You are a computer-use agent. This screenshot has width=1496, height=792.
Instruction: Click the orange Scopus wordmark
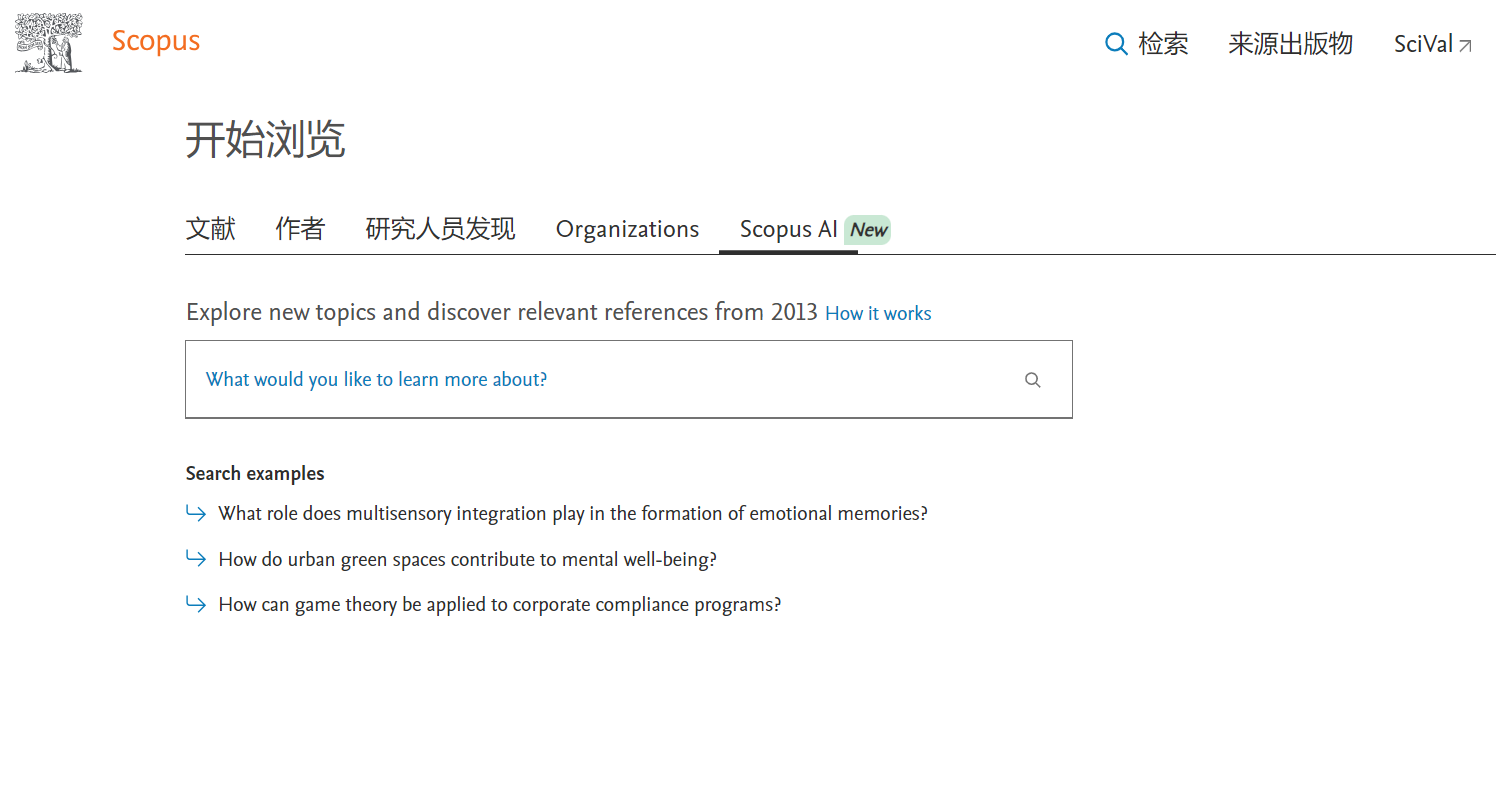pyautogui.click(x=156, y=41)
